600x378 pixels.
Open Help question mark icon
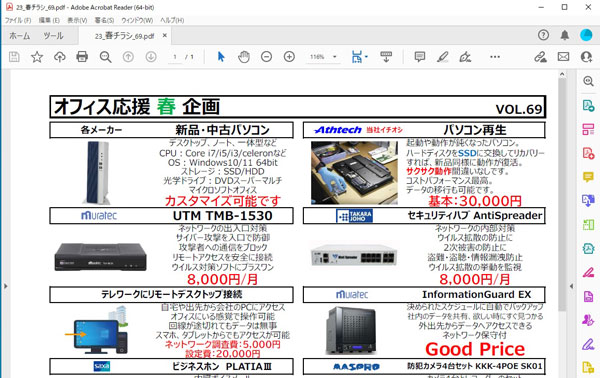point(543,35)
